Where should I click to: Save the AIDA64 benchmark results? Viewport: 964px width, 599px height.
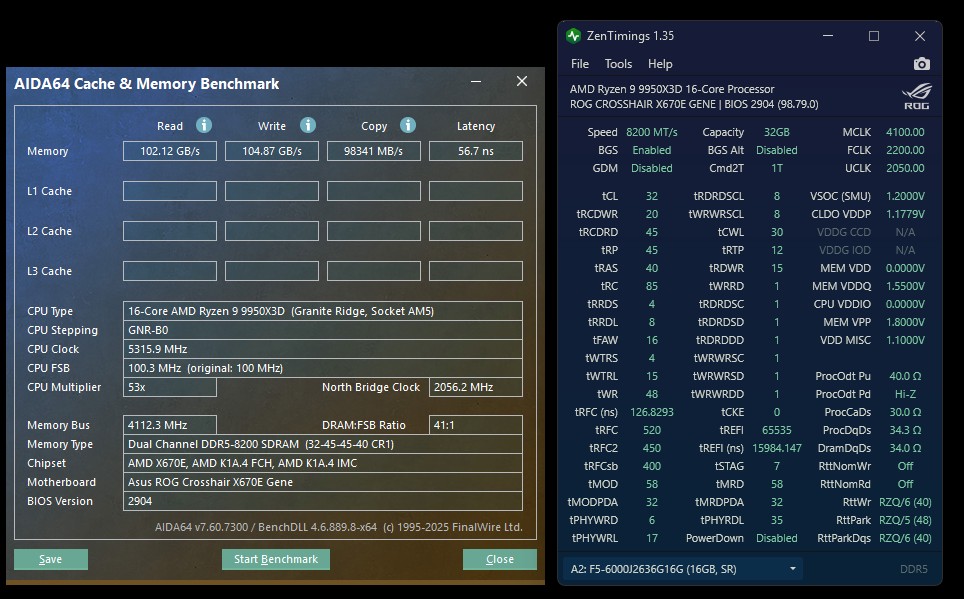[x=51, y=559]
